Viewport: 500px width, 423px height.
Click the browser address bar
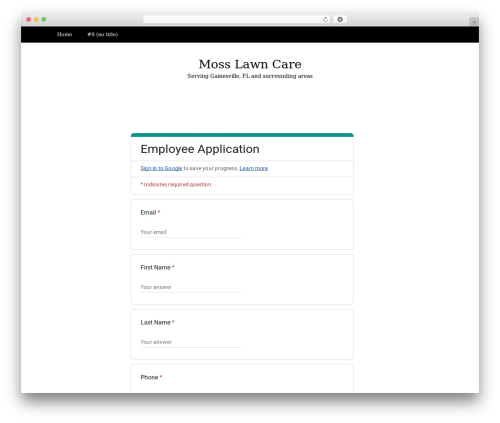click(237, 19)
